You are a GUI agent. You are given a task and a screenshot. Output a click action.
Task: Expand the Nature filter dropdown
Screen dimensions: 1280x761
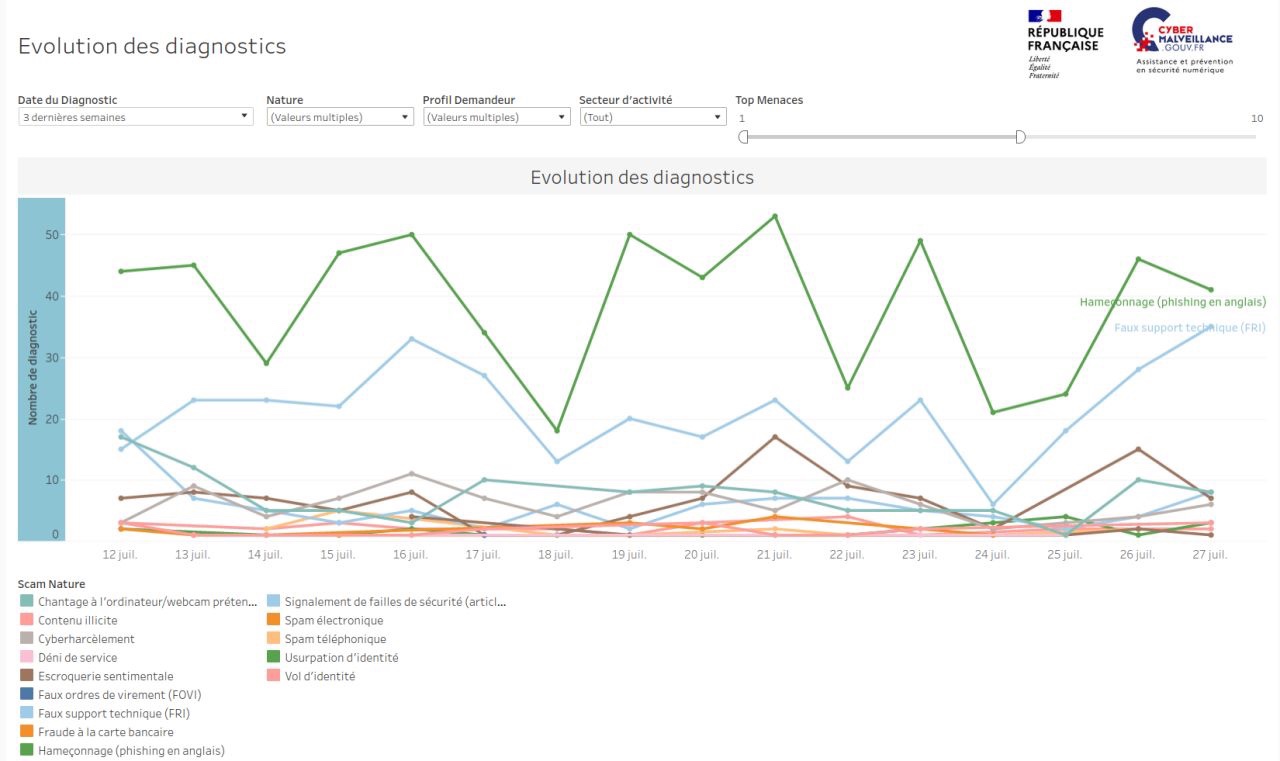click(339, 117)
